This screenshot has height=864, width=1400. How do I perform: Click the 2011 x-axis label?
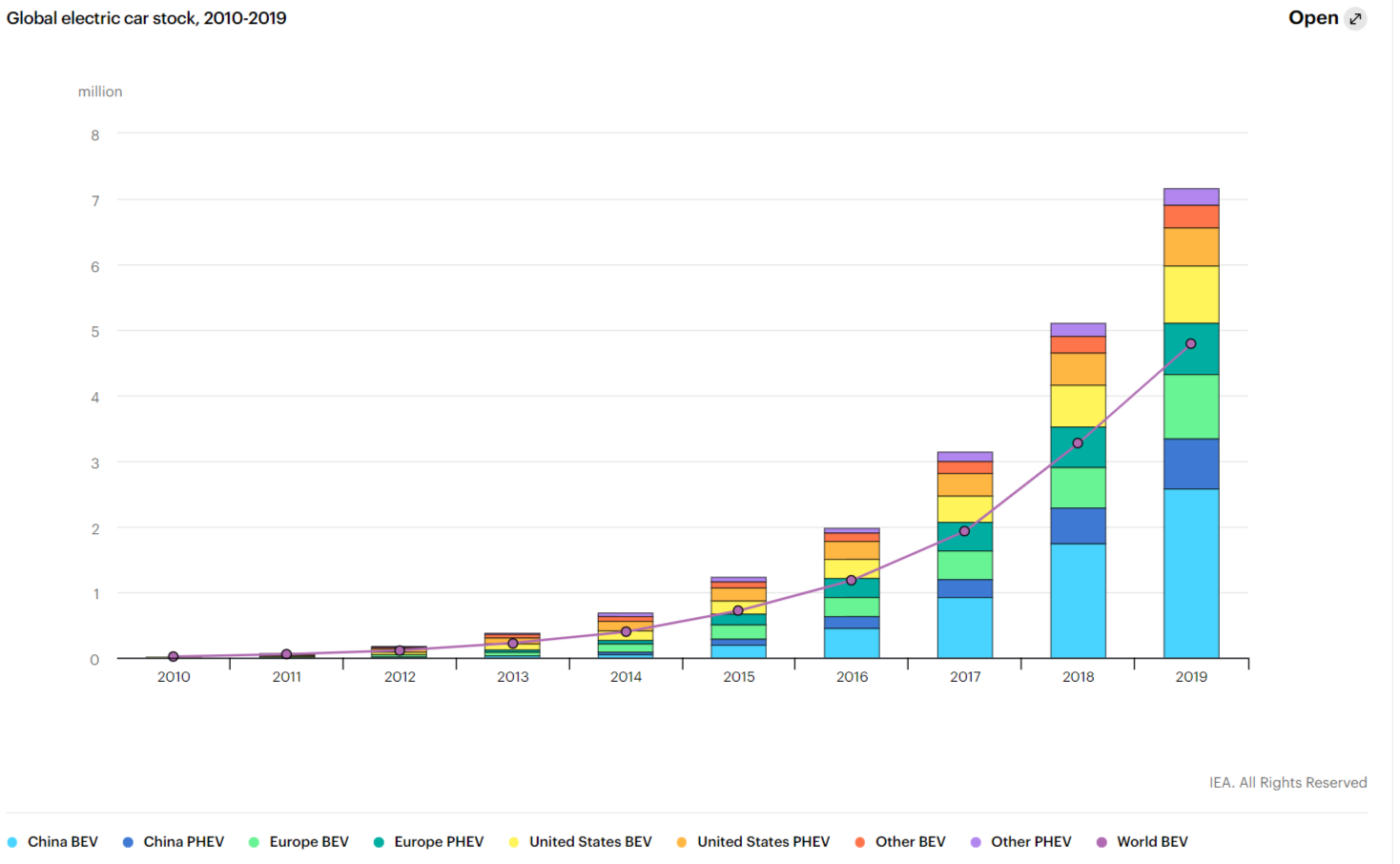(x=286, y=676)
